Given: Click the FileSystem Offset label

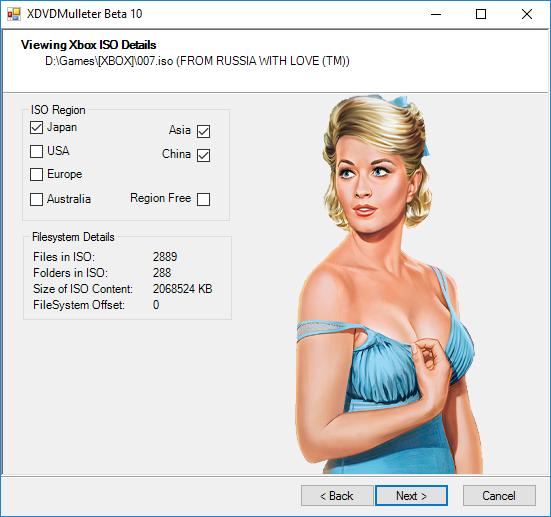Looking at the screenshot, I should pyautogui.click(x=79, y=305).
